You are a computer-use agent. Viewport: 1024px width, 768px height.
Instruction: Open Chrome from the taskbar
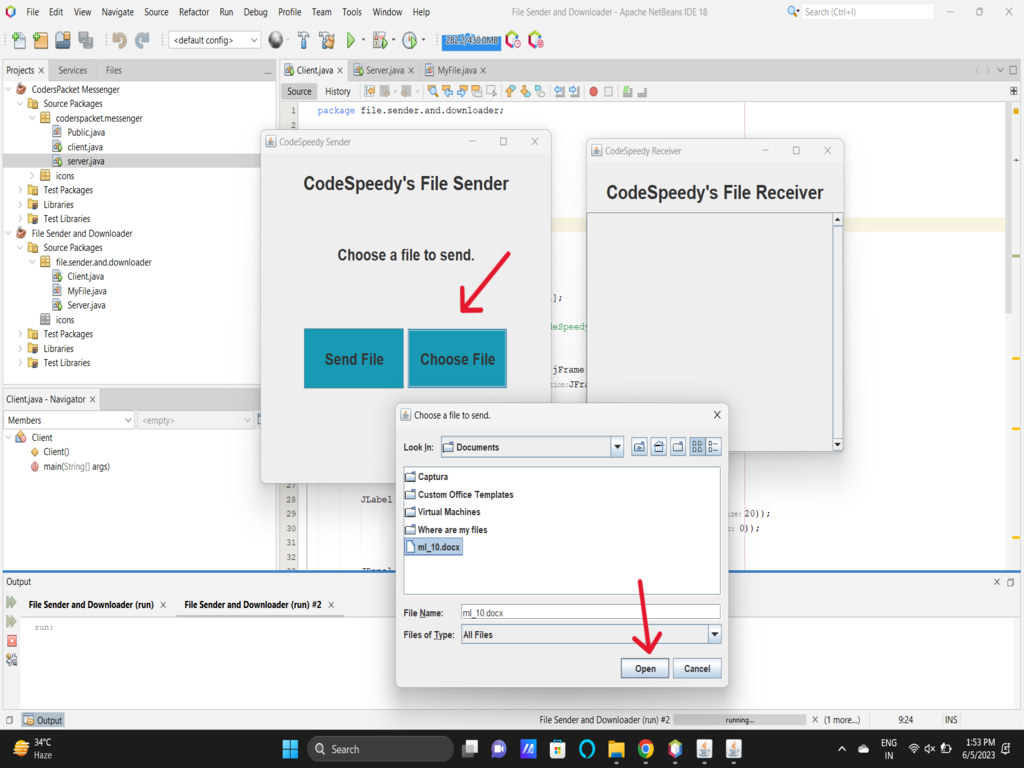[x=645, y=748]
